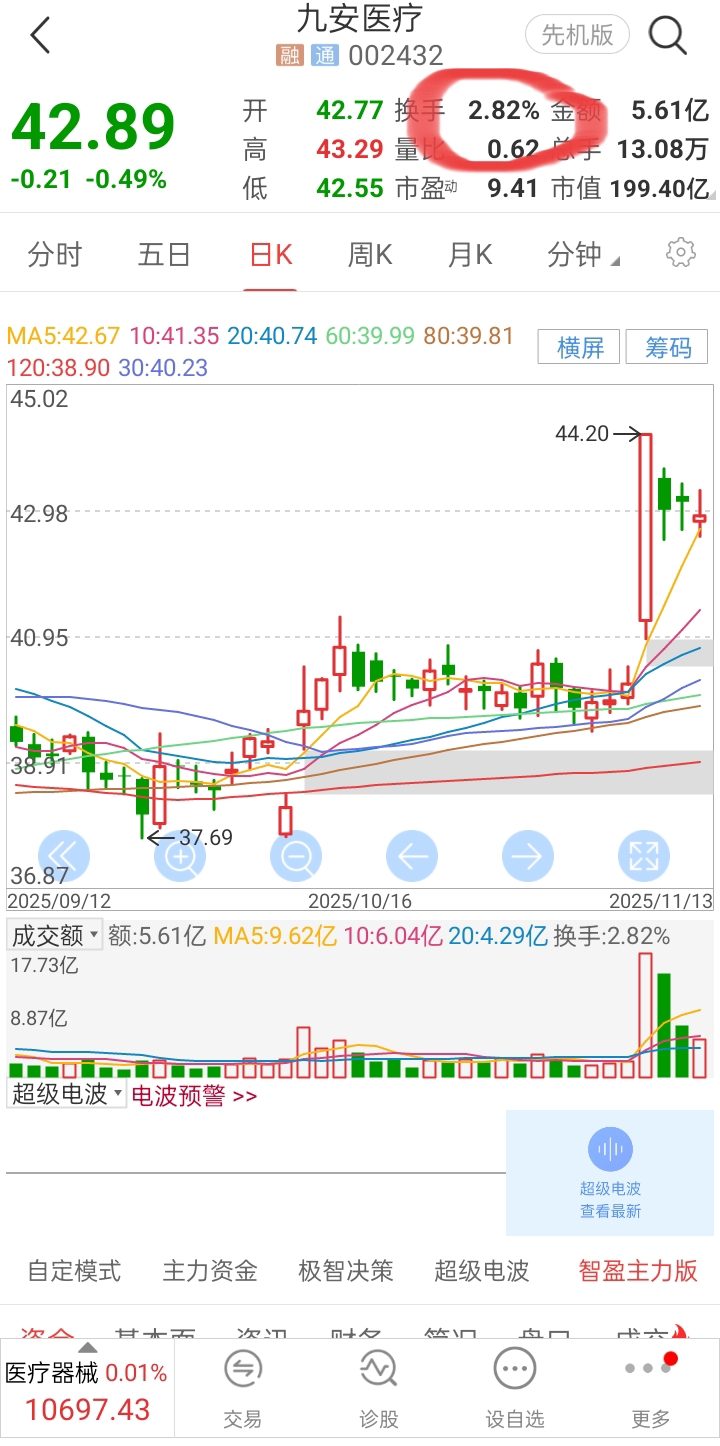Image resolution: width=720 pixels, height=1446 pixels.
Task: Open the 成交额 indicator dropdown
Action: [55, 936]
